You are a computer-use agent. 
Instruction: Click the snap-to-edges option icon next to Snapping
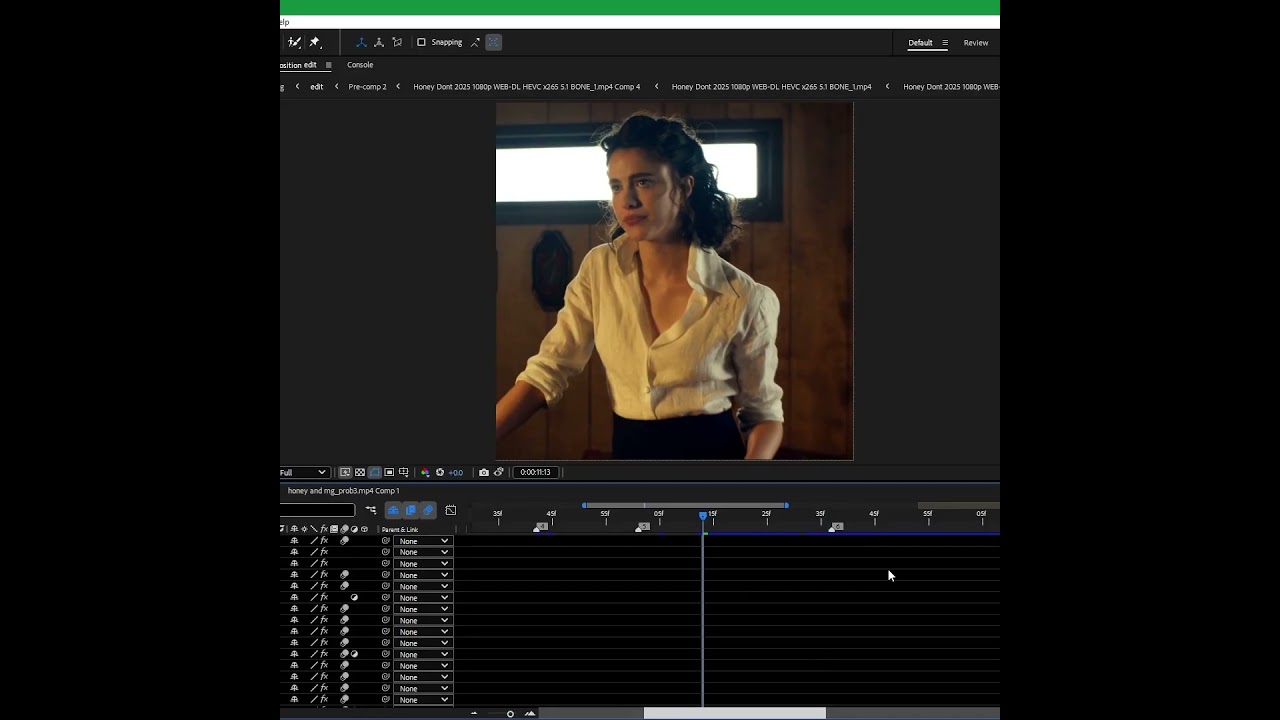[475, 42]
